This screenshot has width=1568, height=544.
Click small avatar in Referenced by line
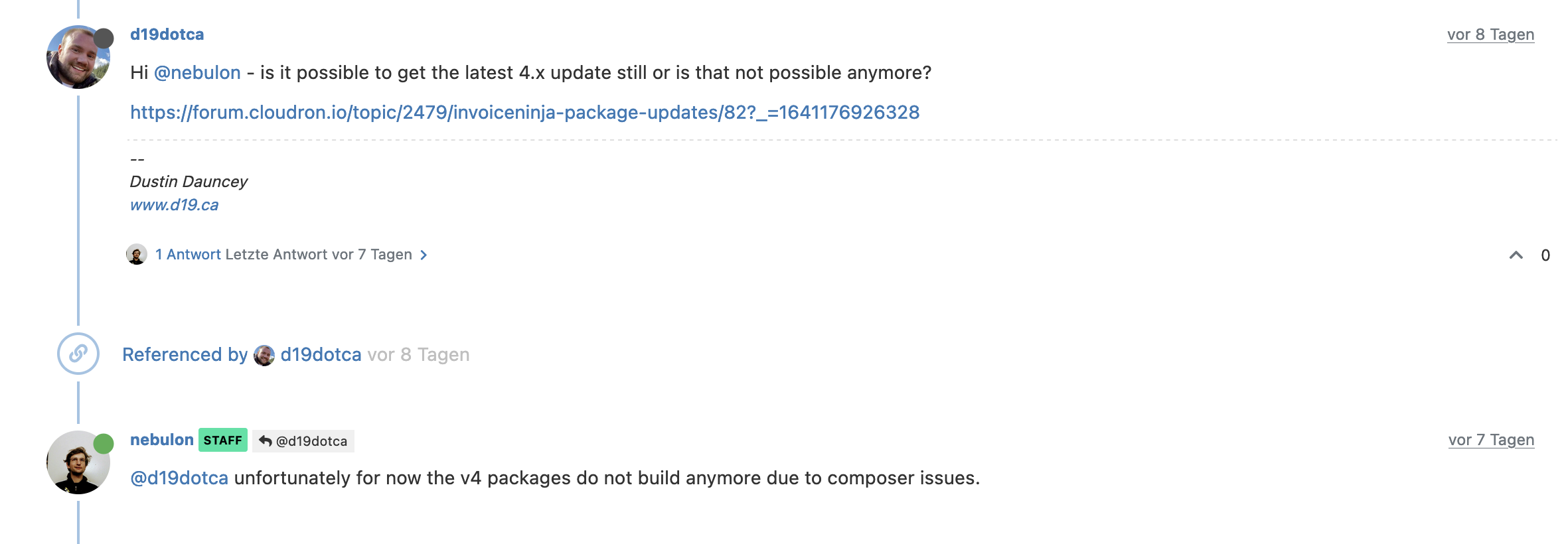coord(264,355)
